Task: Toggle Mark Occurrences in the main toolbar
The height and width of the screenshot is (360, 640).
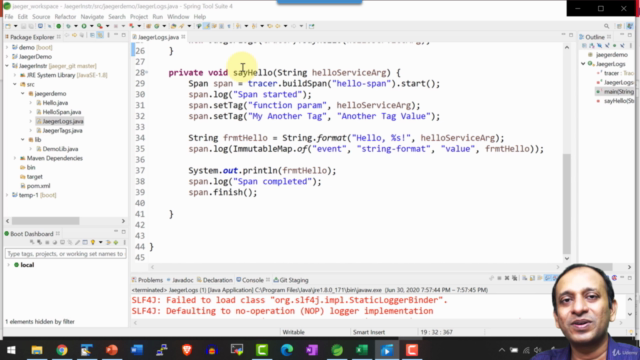Action: [207, 26]
